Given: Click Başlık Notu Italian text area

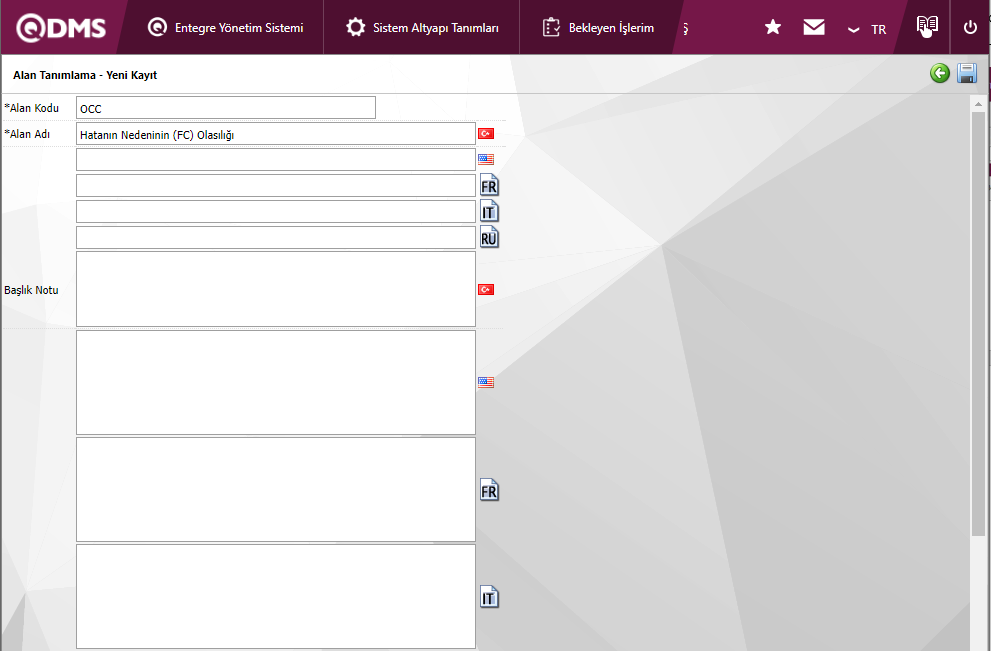Looking at the screenshot, I should 276,596.
